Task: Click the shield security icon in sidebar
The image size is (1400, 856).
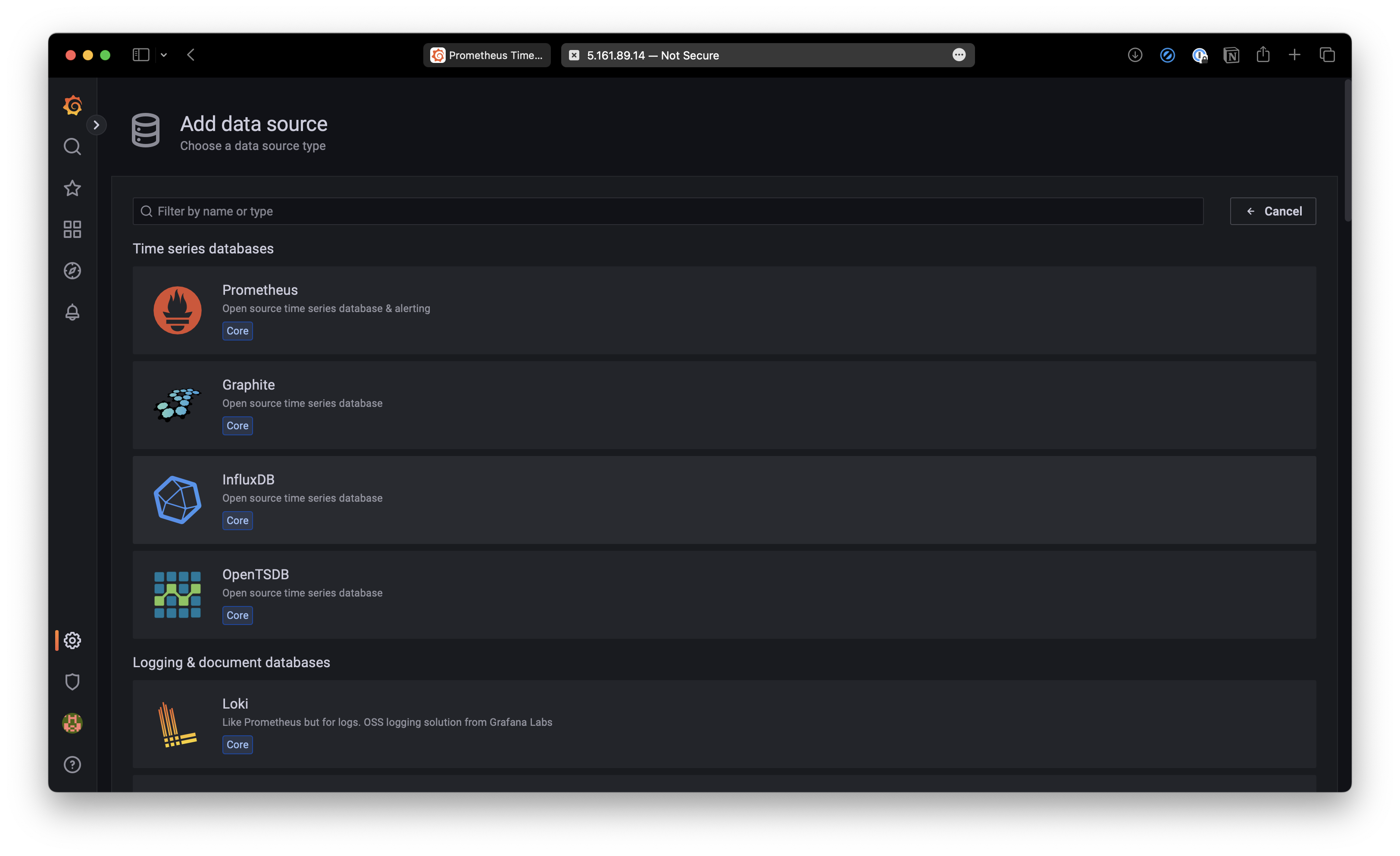Action: click(x=72, y=682)
